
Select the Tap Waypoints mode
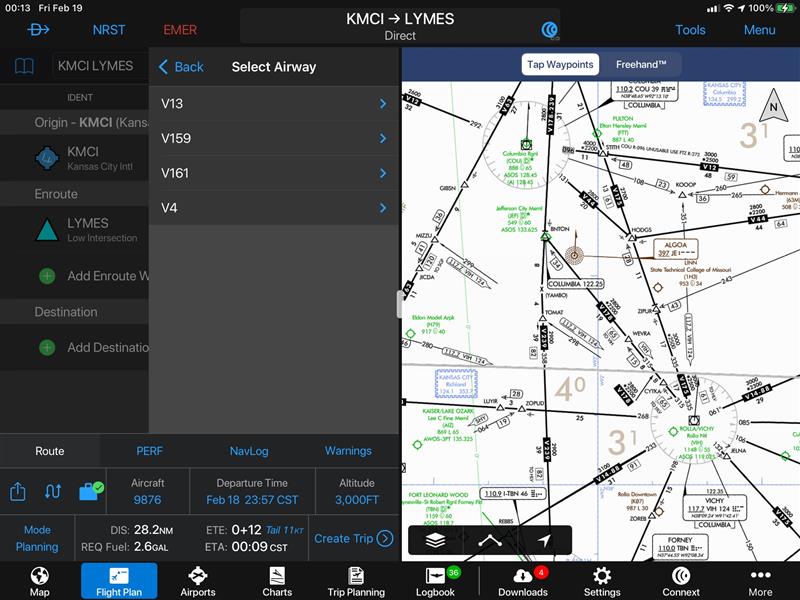[x=560, y=65]
